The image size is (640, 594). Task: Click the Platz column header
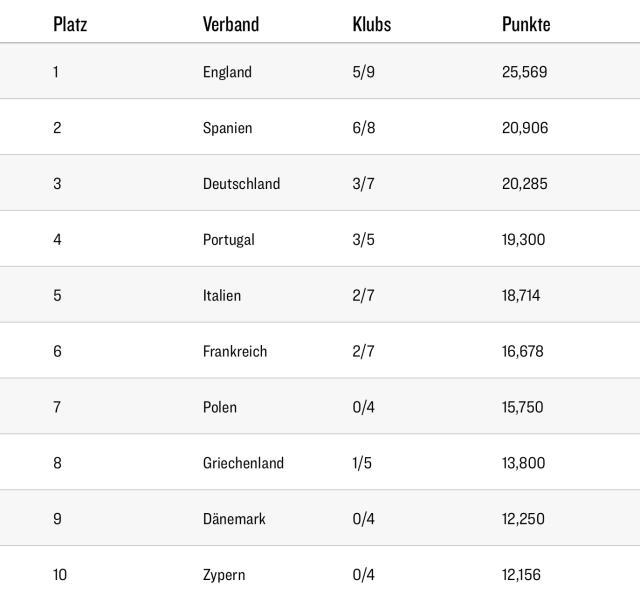click(x=70, y=24)
